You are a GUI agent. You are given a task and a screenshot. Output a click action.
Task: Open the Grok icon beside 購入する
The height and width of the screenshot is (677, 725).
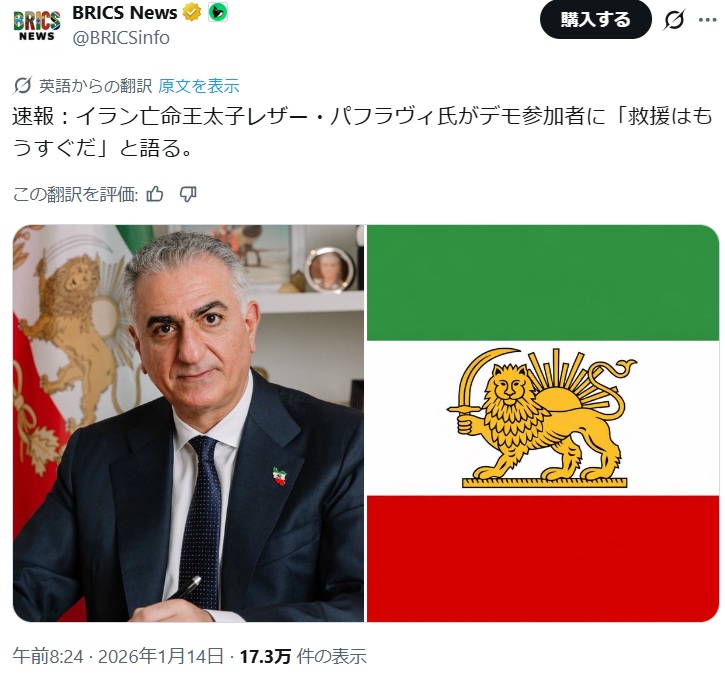pos(674,20)
